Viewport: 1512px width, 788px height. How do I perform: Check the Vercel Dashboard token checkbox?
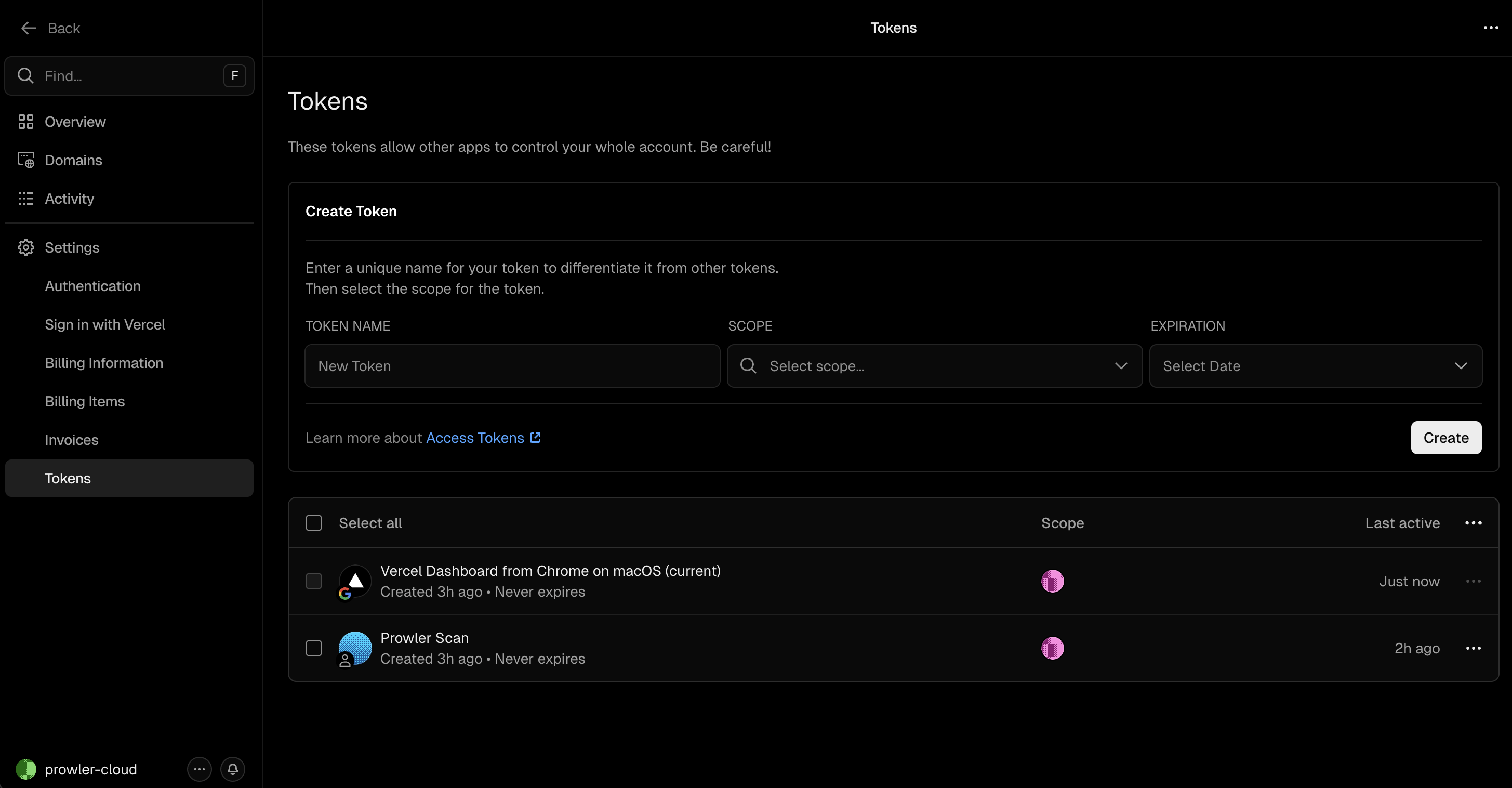tap(313, 581)
